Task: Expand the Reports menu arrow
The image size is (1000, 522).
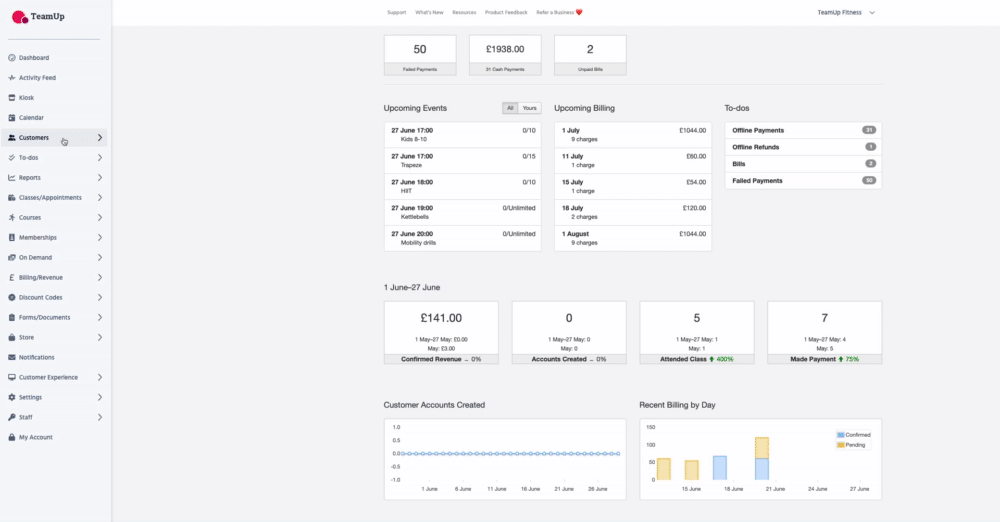Action: [100, 178]
